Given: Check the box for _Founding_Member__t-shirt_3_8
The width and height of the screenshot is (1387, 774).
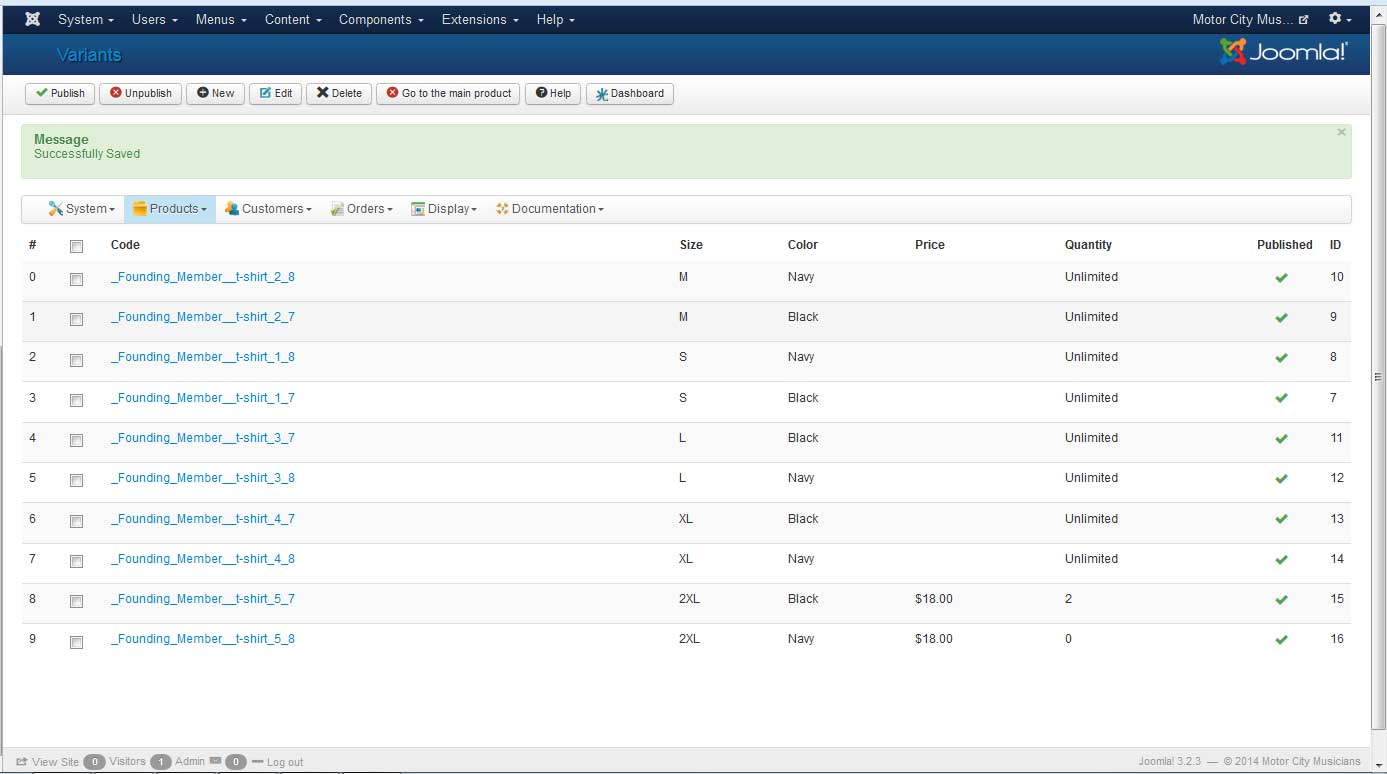Looking at the screenshot, I should 77,481.
